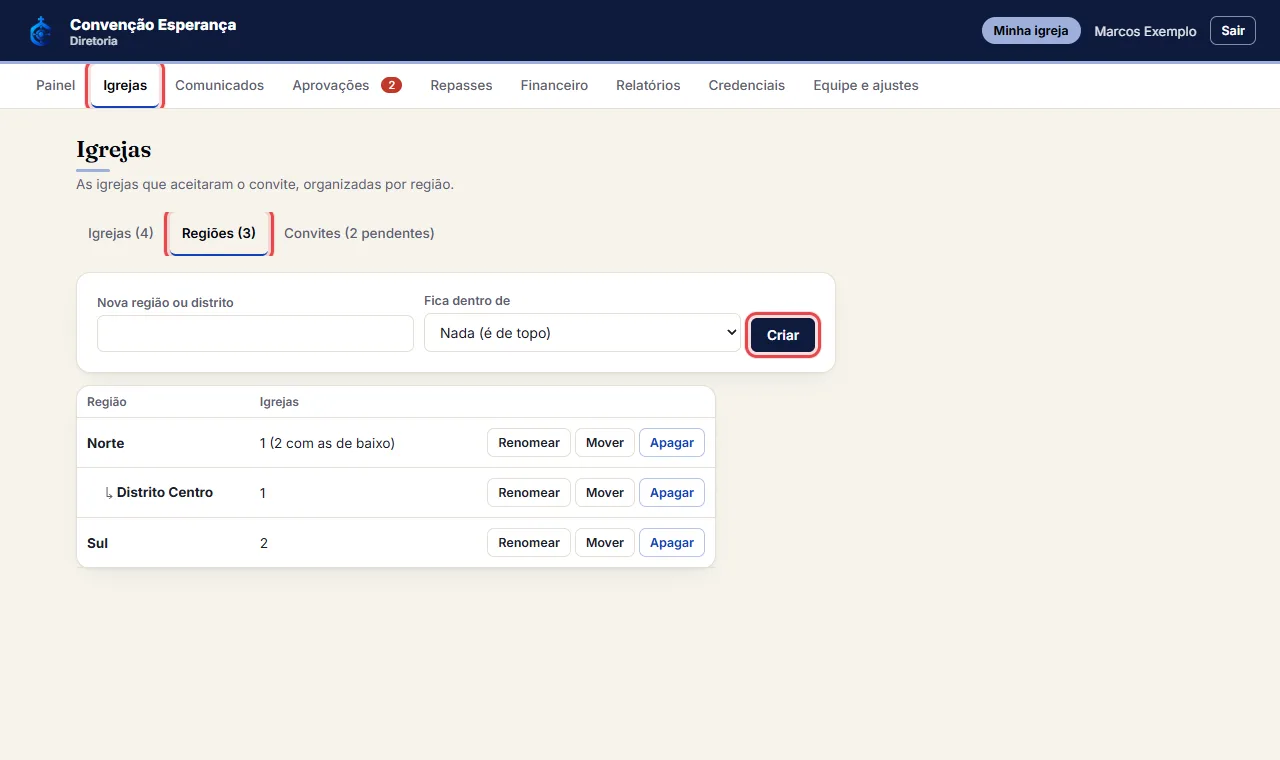
Task: Click the Minha igreja button
Action: point(1031,31)
